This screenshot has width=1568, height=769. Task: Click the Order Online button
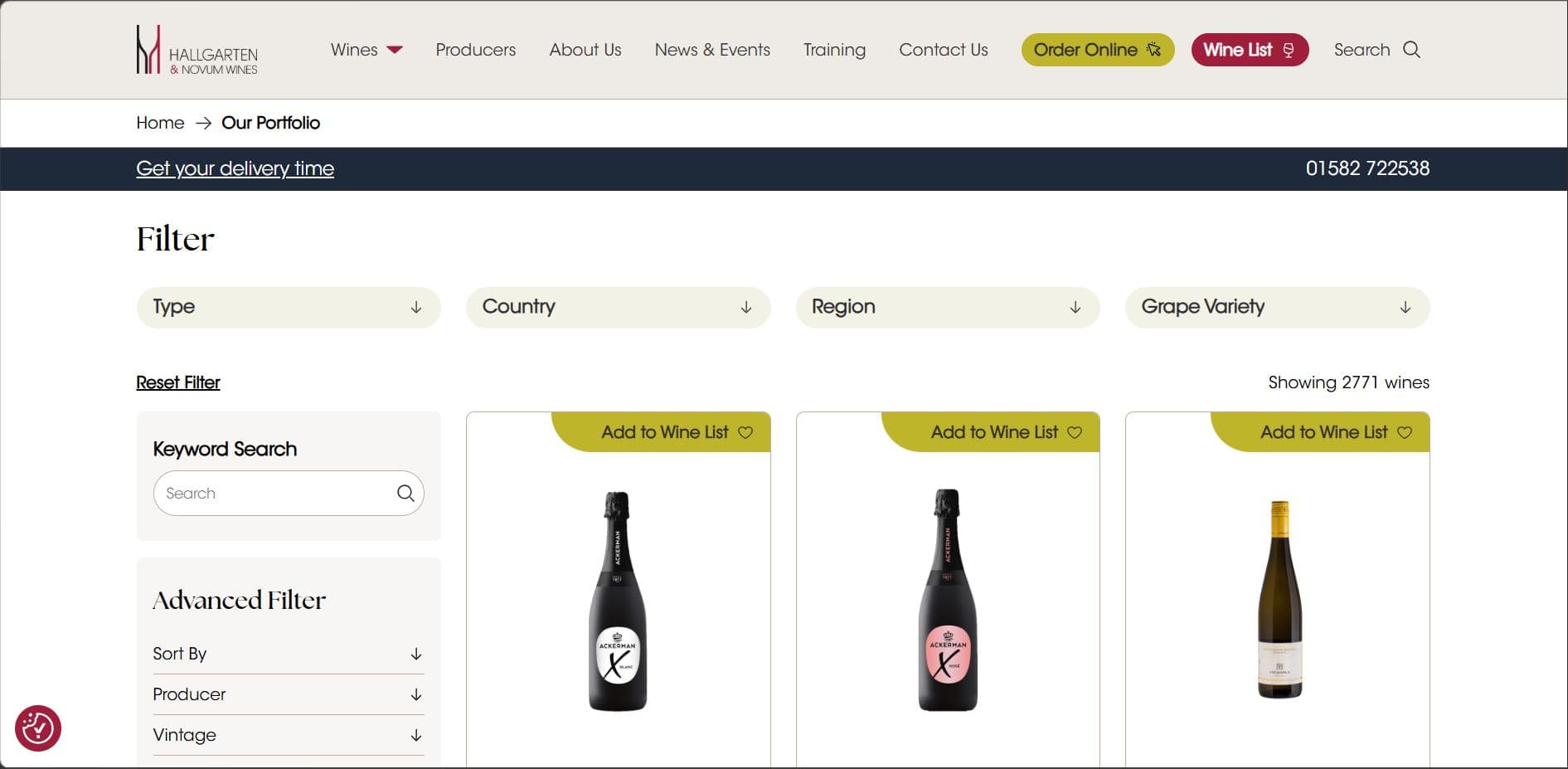tap(1098, 50)
